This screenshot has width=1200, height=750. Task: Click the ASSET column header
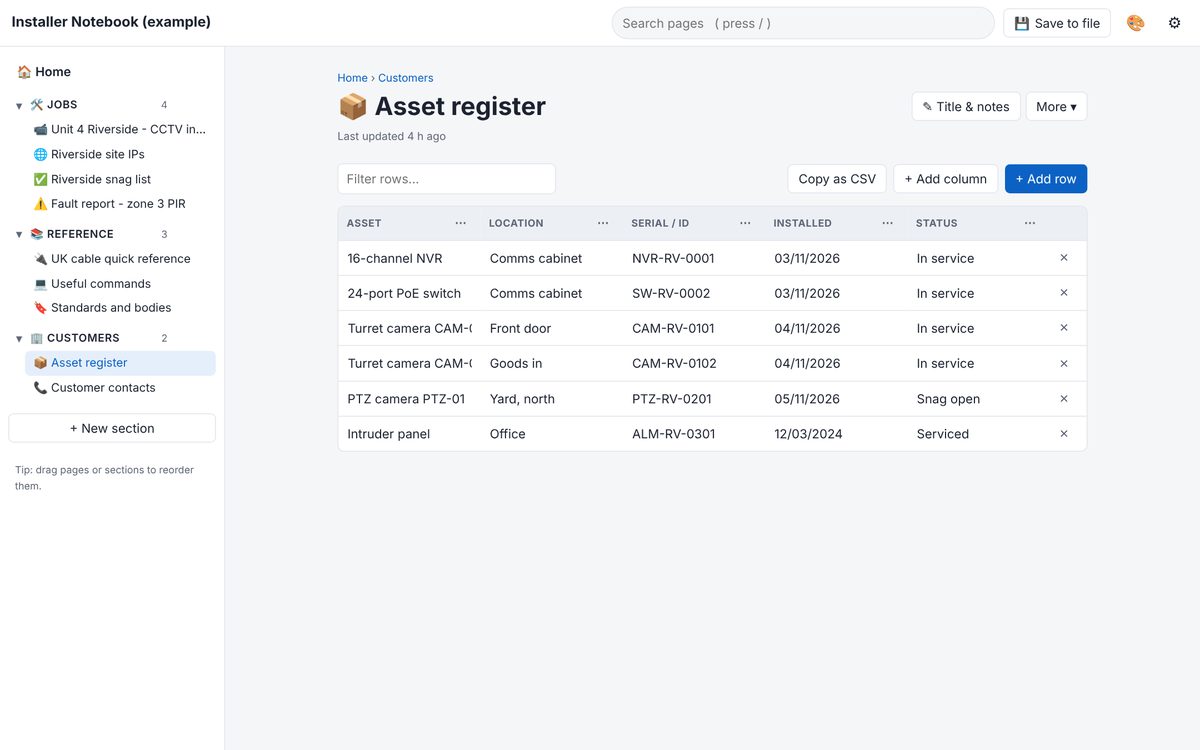[x=364, y=223]
